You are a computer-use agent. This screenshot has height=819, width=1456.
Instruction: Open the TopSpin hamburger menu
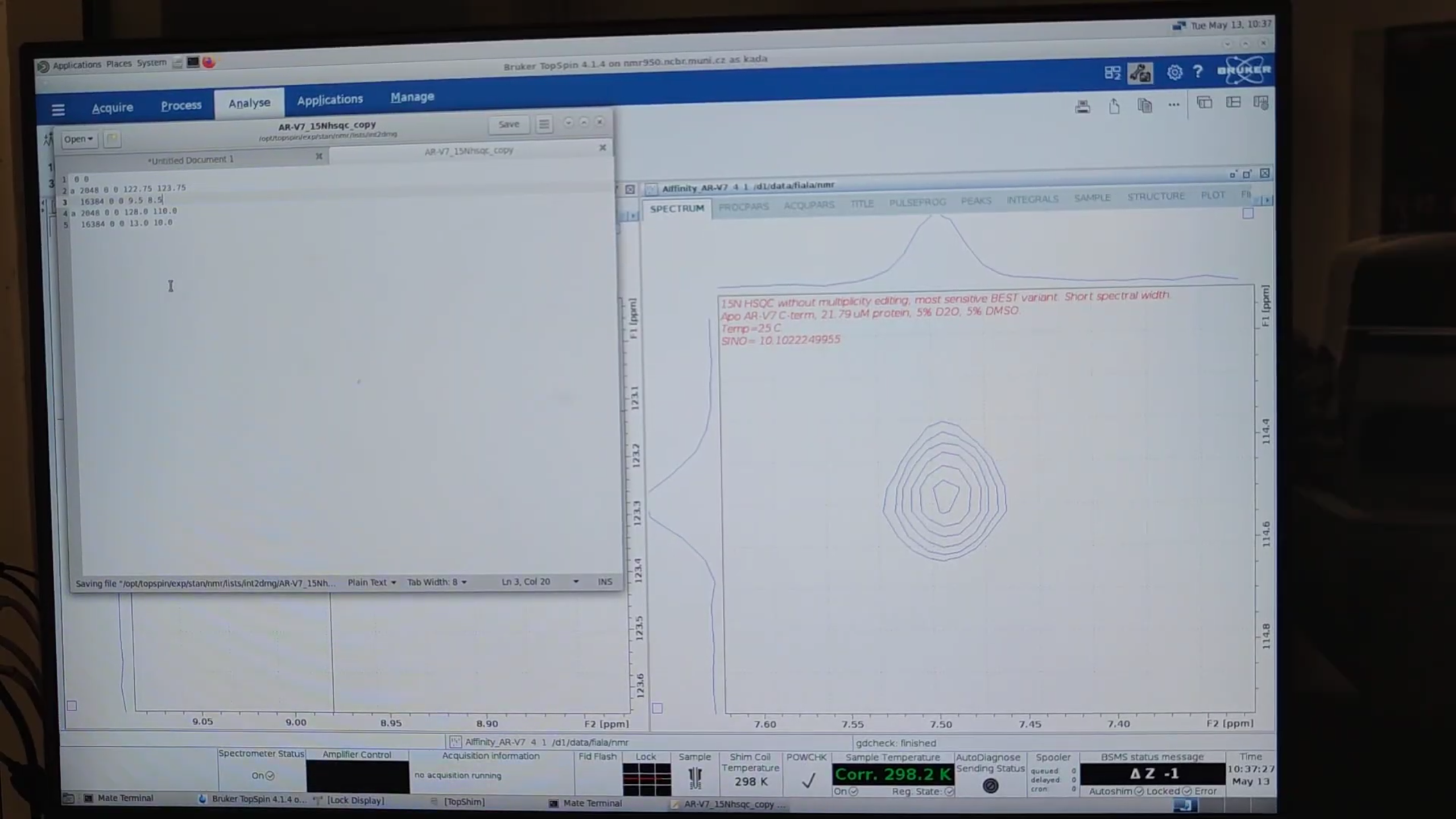click(x=58, y=109)
